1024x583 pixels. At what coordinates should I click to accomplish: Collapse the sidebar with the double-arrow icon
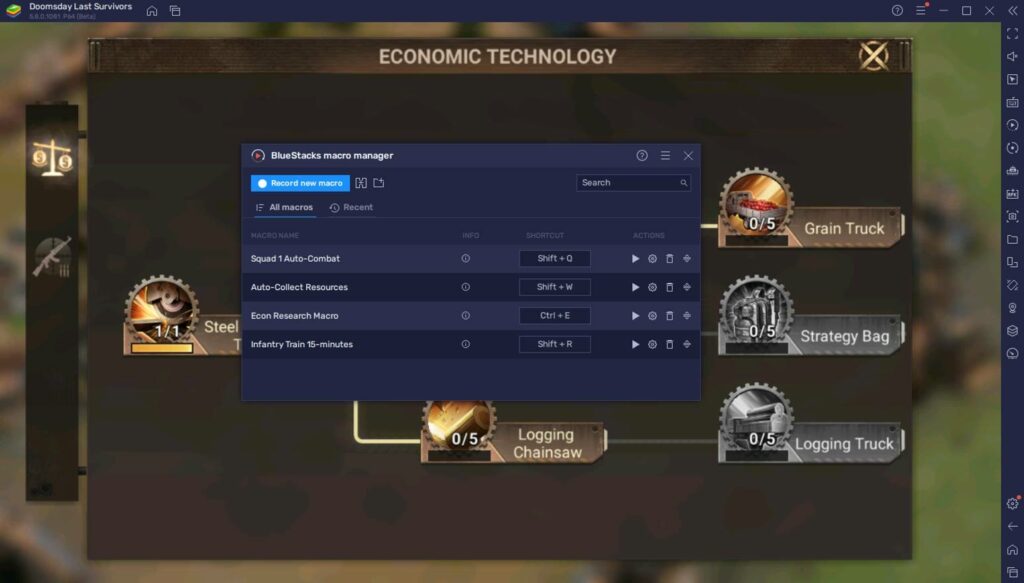pyautogui.click(x=1012, y=32)
